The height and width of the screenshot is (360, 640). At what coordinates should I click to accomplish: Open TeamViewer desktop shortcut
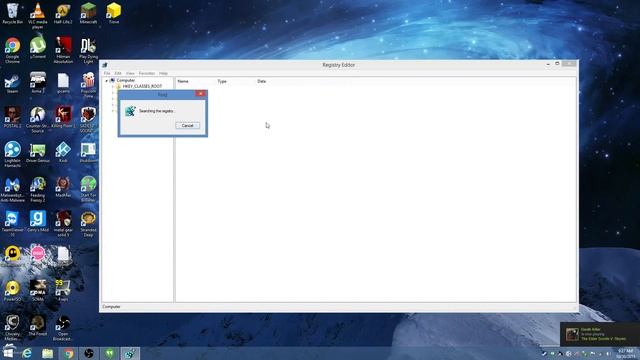(x=12, y=224)
